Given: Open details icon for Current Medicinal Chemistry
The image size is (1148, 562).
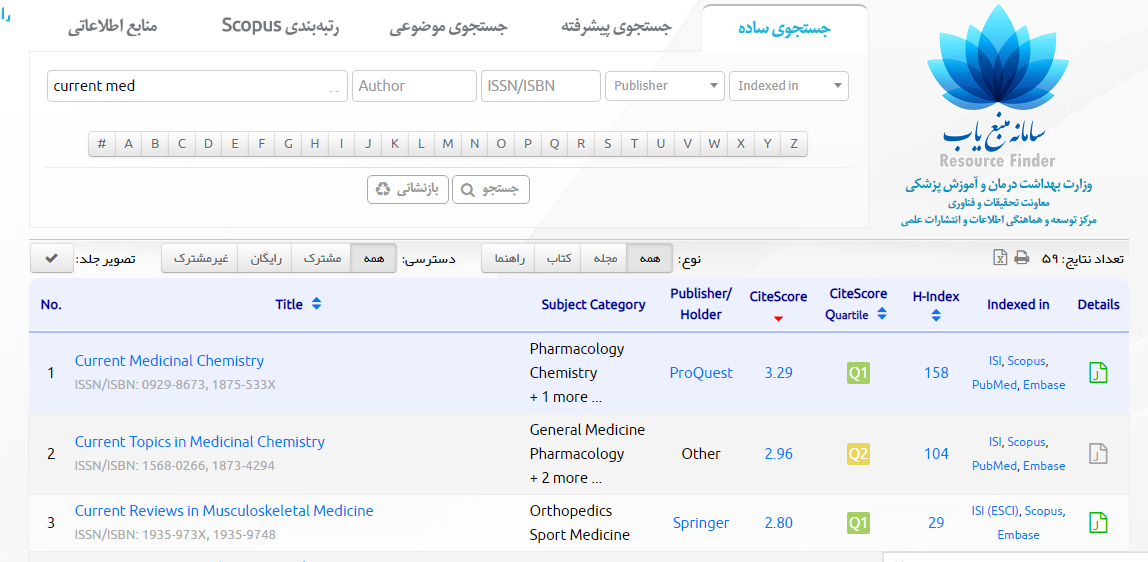Looking at the screenshot, I should tap(1097, 372).
